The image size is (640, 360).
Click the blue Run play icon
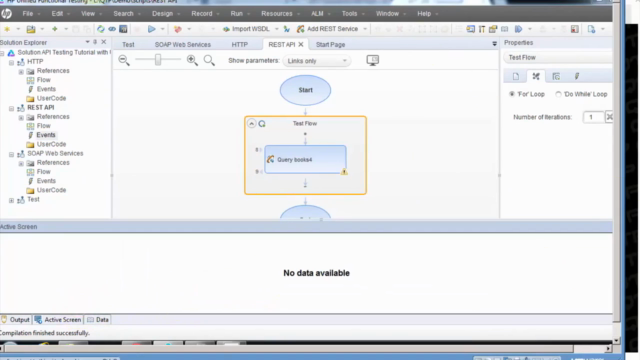click(151, 29)
